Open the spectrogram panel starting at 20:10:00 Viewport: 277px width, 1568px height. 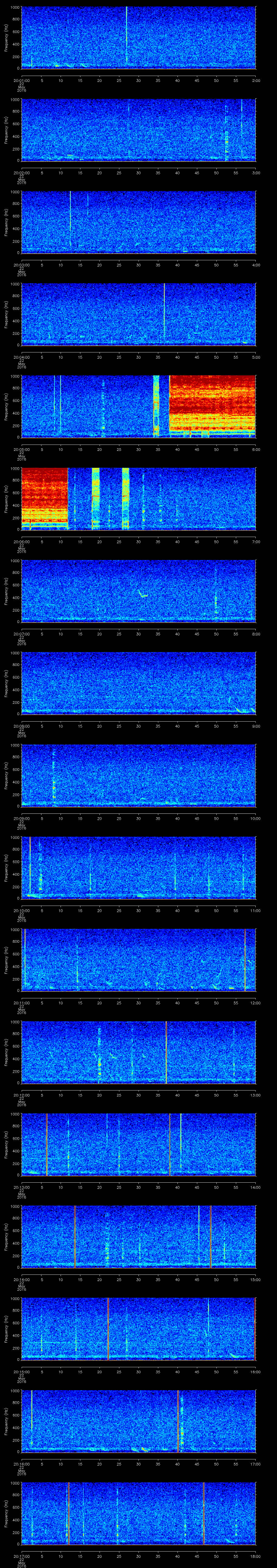[138, 868]
